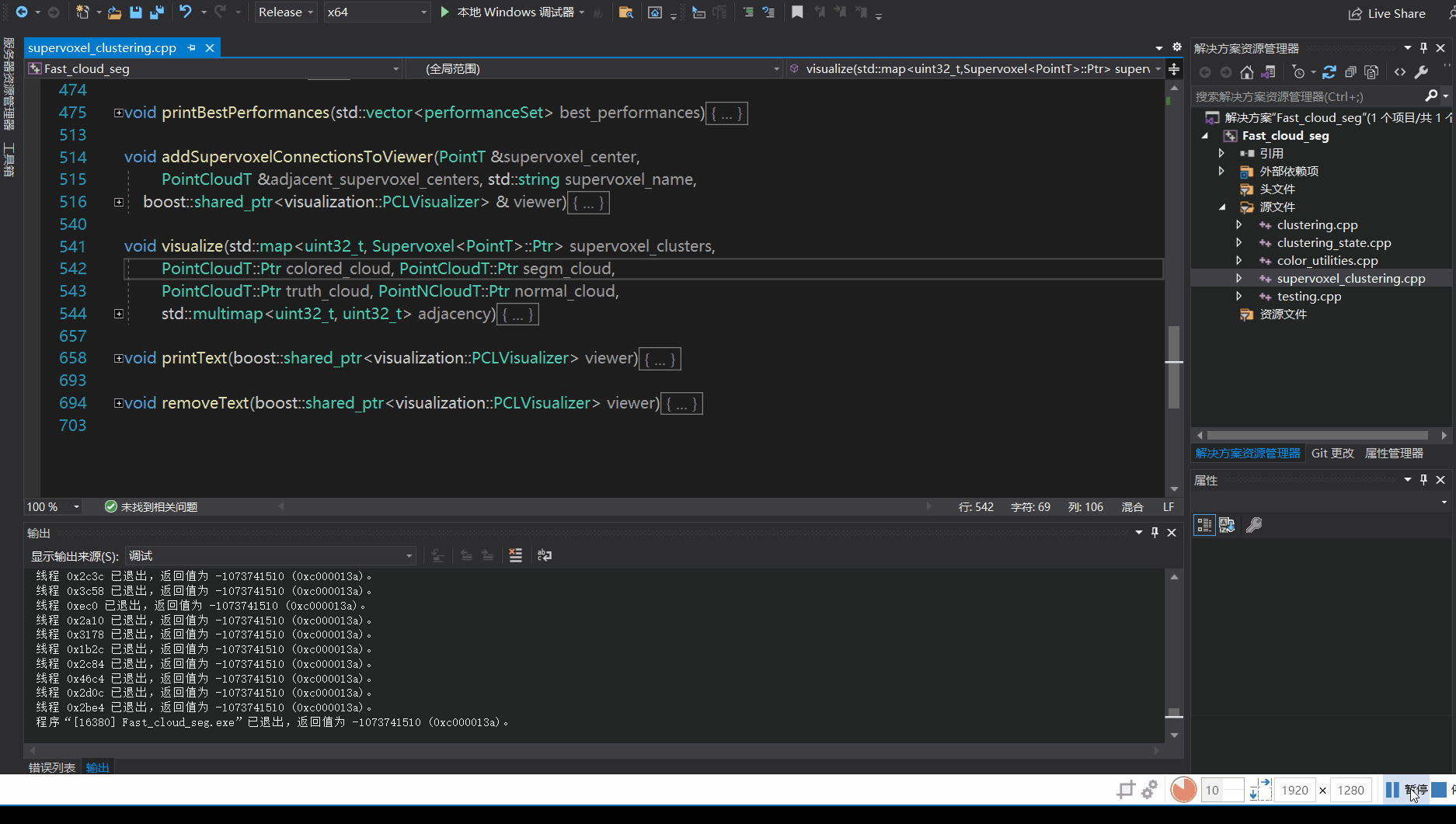Toggle categorized view in Properties panel

(x=1204, y=525)
